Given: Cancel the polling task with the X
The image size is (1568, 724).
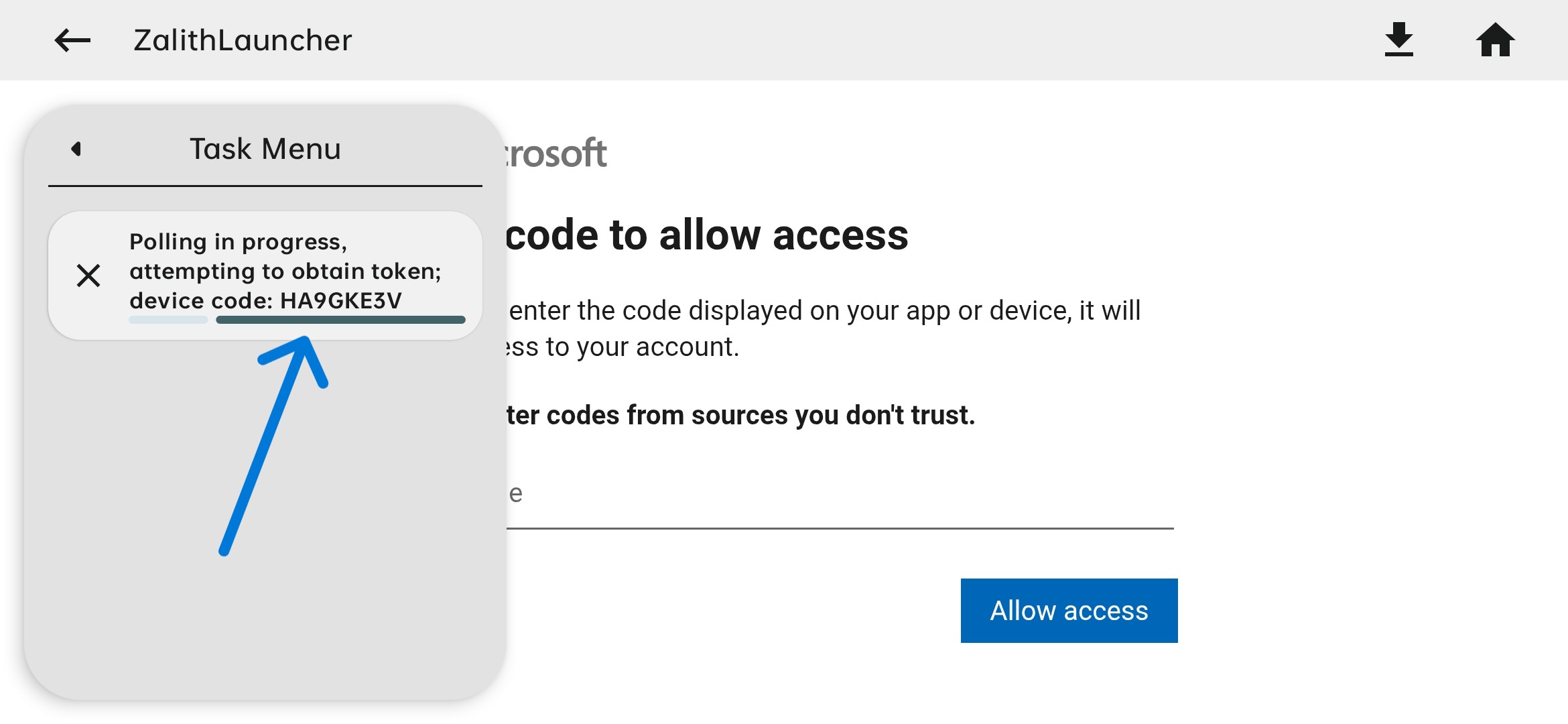Looking at the screenshot, I should (88, 276).
